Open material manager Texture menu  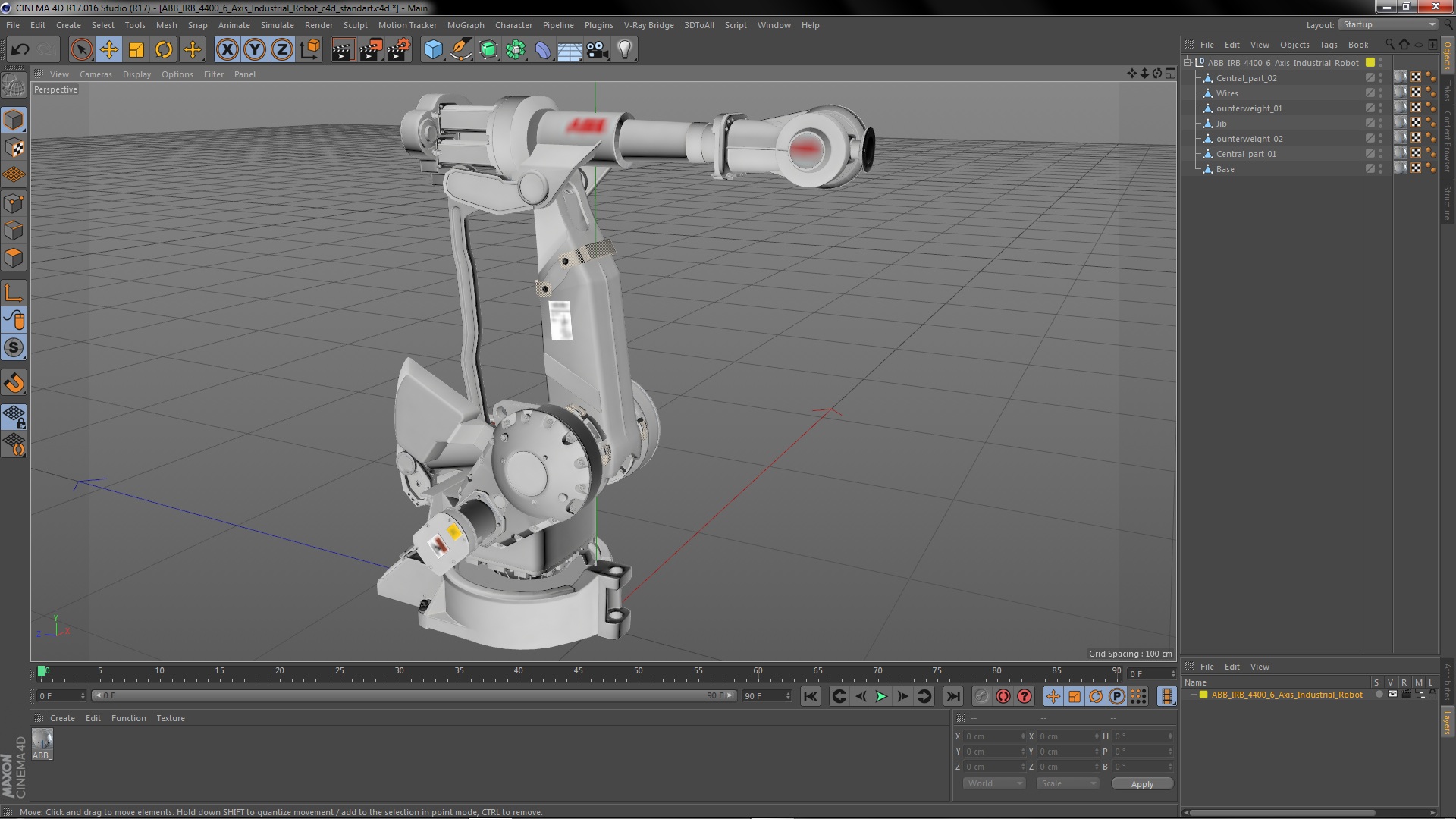(x=171, y=718)
